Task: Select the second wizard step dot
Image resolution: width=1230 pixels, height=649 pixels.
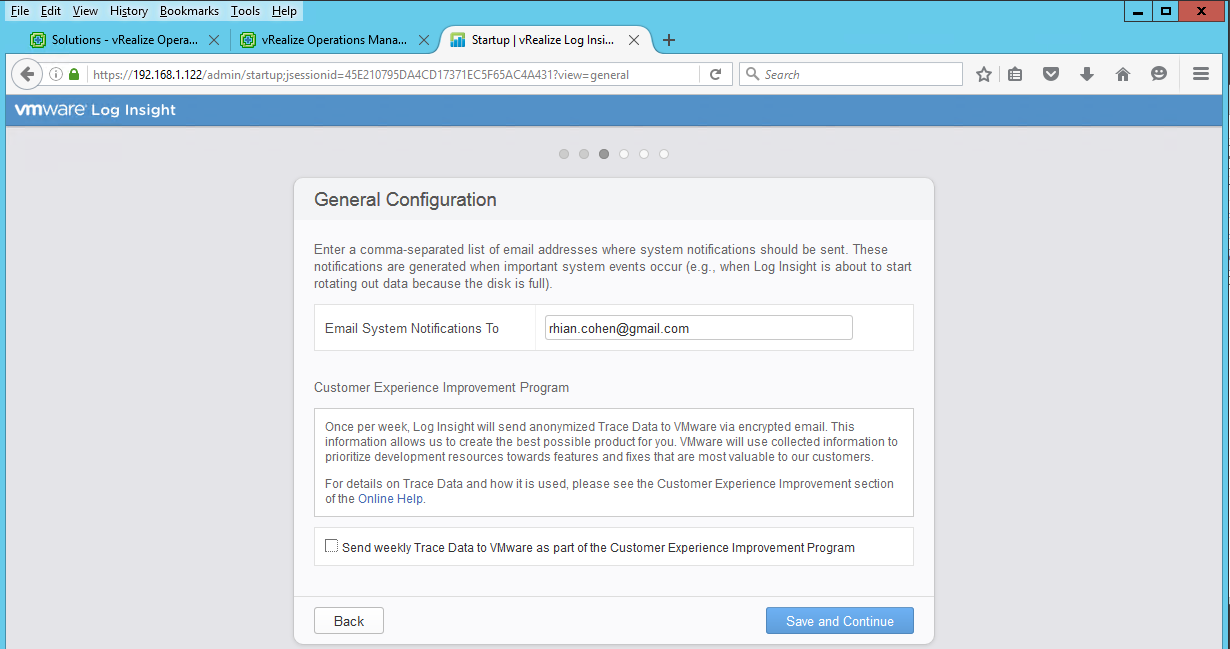Action: [584, 154]
